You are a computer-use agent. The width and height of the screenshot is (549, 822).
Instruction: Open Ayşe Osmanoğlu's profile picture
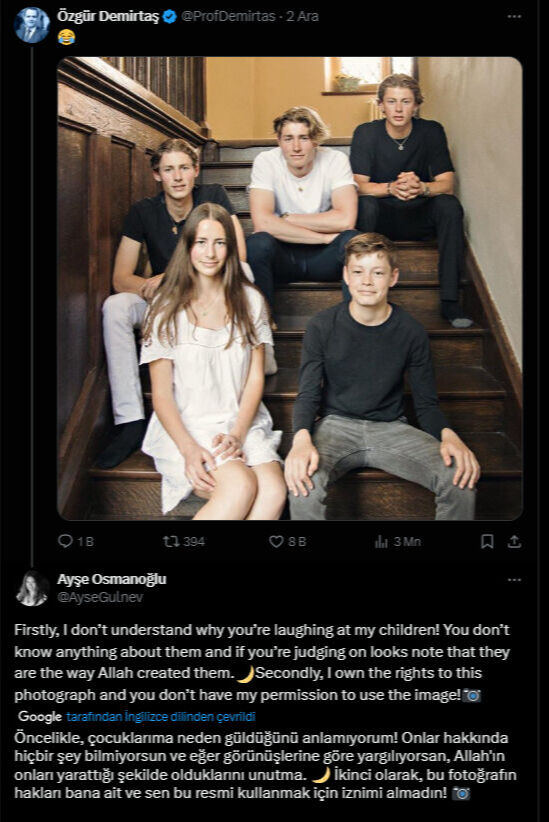click(31, 588)
